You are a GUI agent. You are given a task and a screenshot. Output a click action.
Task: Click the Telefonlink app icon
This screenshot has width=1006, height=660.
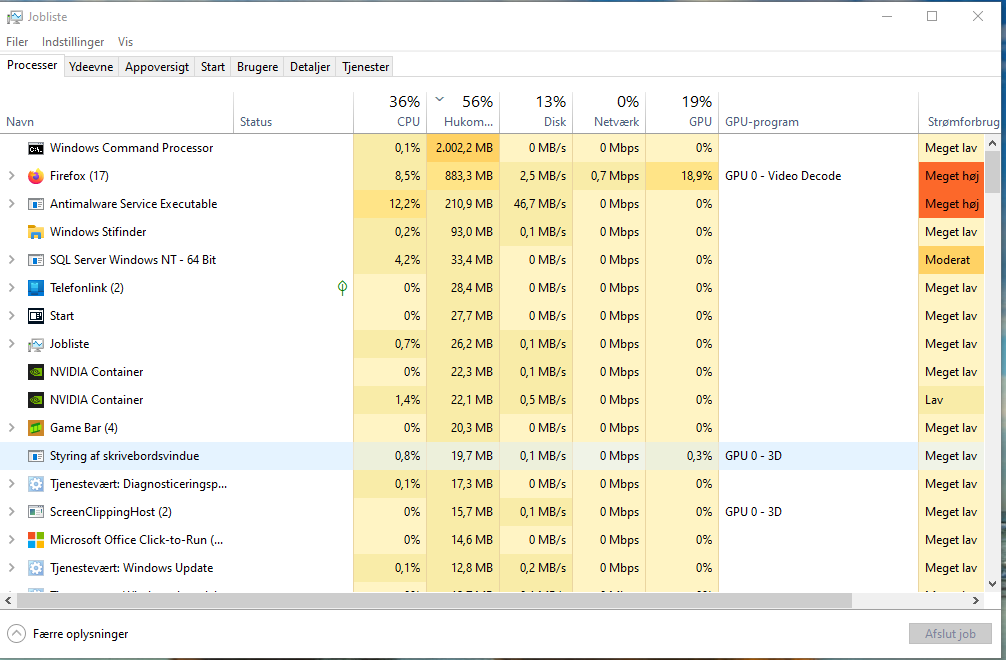click(x=36, y=288)
